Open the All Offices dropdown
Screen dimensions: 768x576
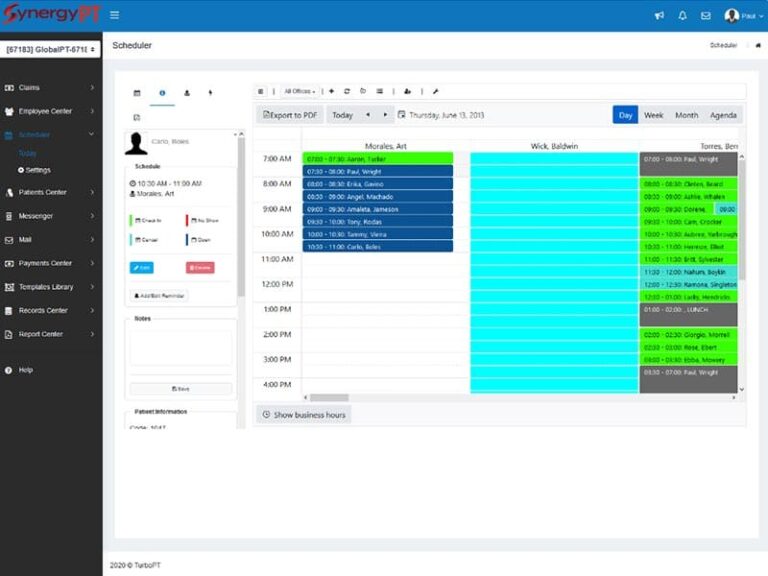click(x=299, y=91)
